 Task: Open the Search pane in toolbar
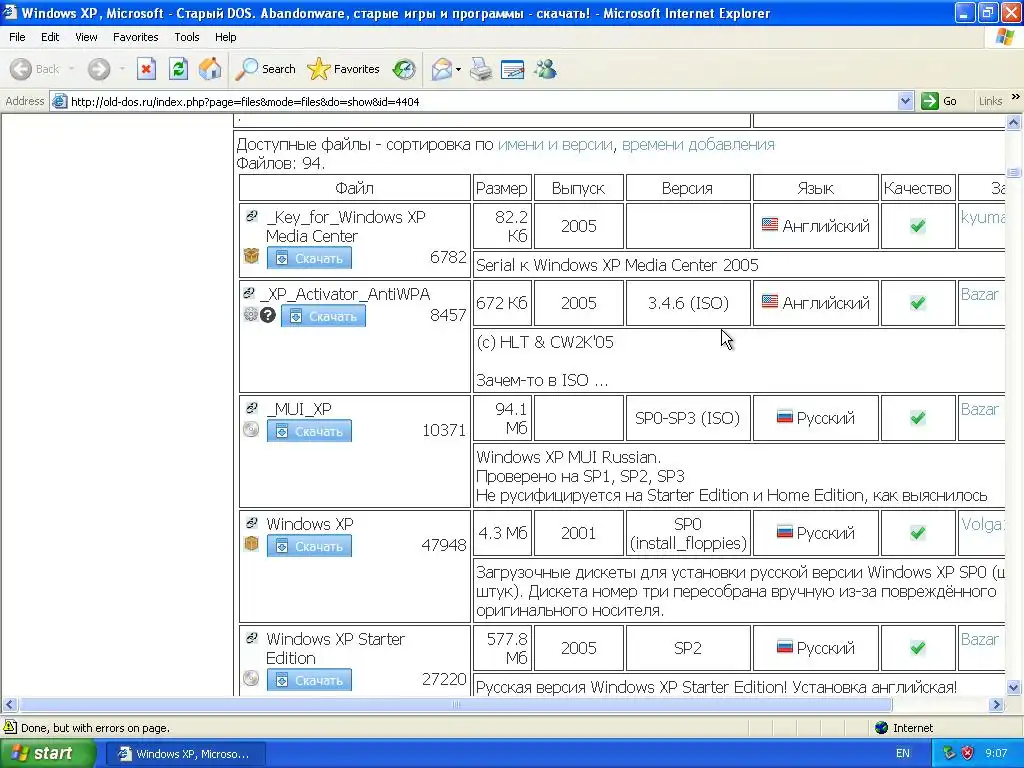265,69
